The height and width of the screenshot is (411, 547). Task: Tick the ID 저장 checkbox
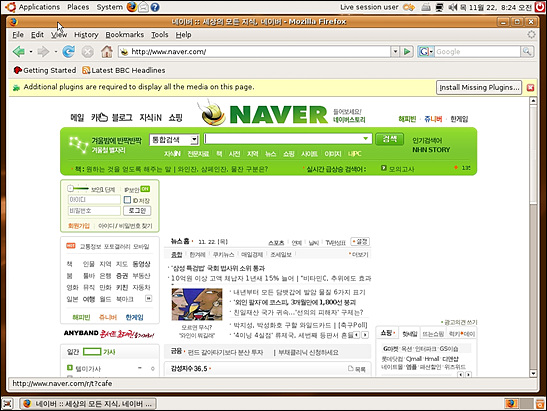coord(127,200)
